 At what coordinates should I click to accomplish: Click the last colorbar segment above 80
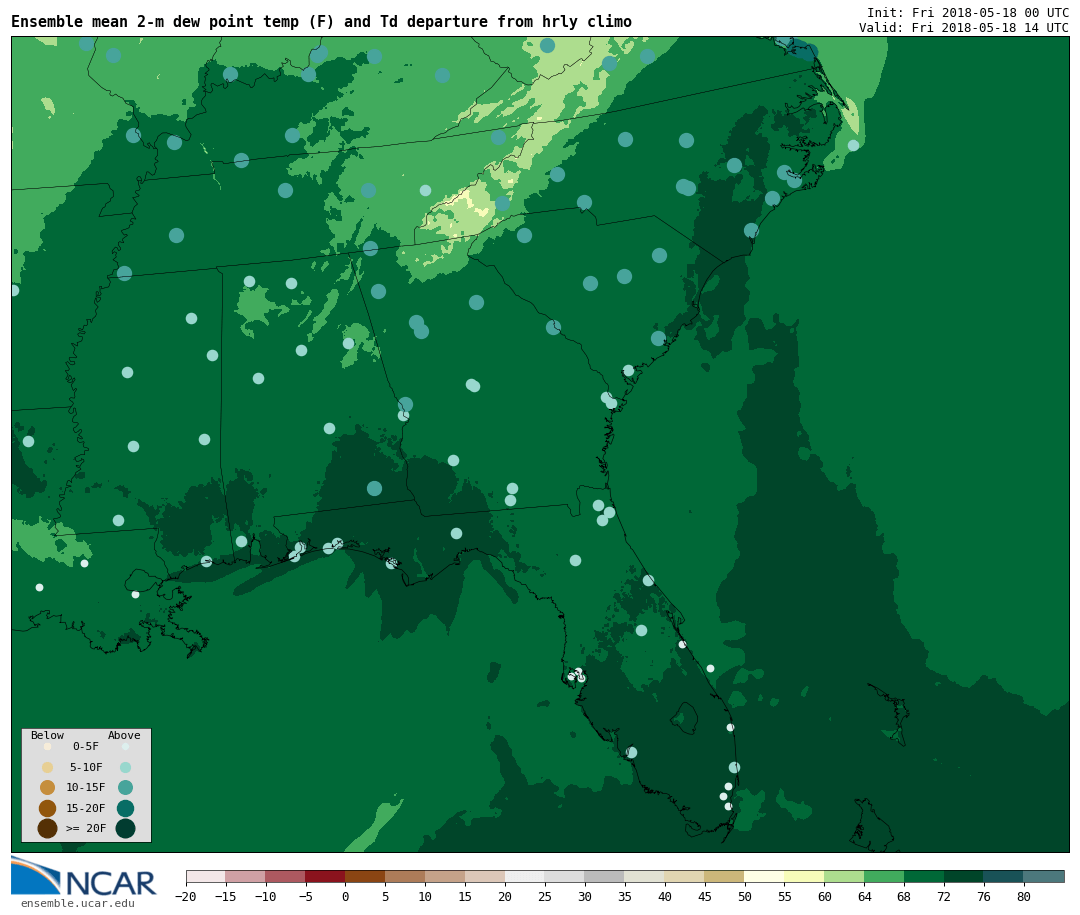click(1044, 876)
